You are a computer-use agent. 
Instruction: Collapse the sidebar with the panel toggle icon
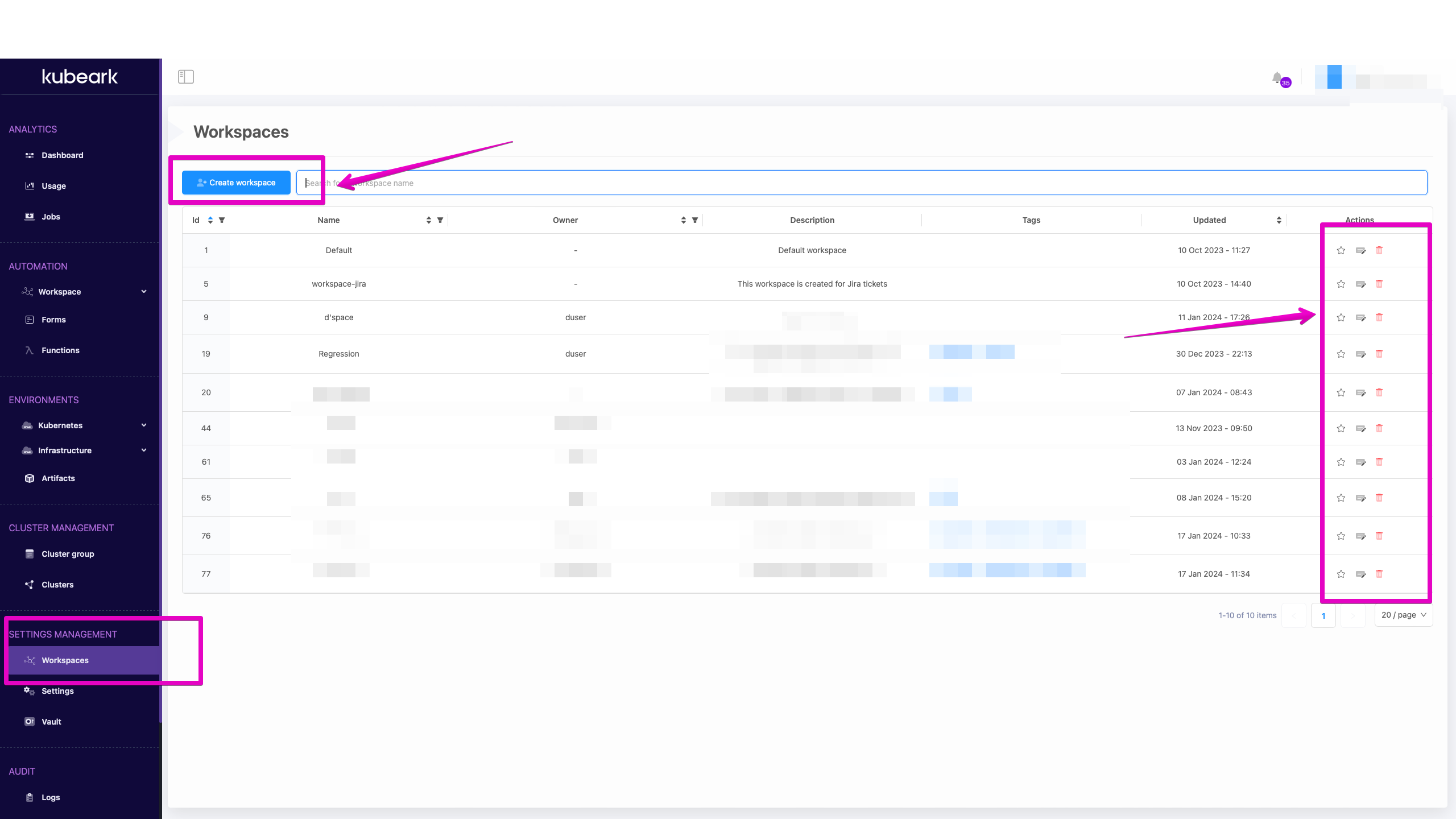click(x=186, y=76)
